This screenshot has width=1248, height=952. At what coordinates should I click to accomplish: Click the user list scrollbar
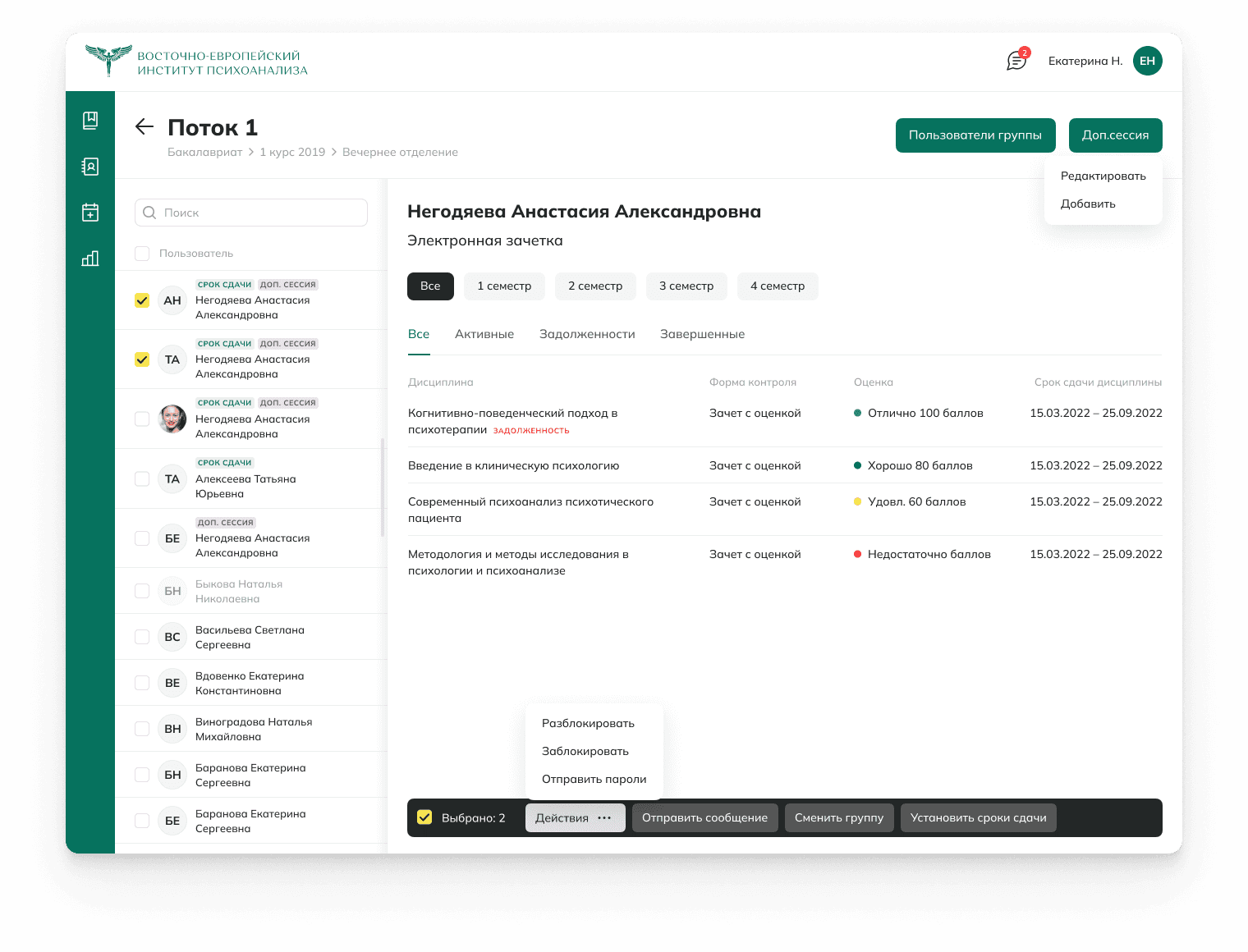coord(383,487)
